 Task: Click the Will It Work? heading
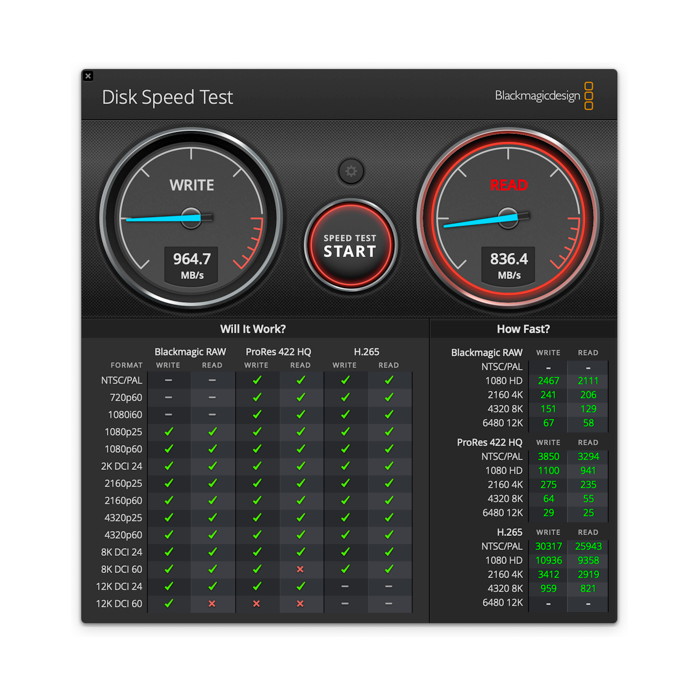(x=253, y=329)
